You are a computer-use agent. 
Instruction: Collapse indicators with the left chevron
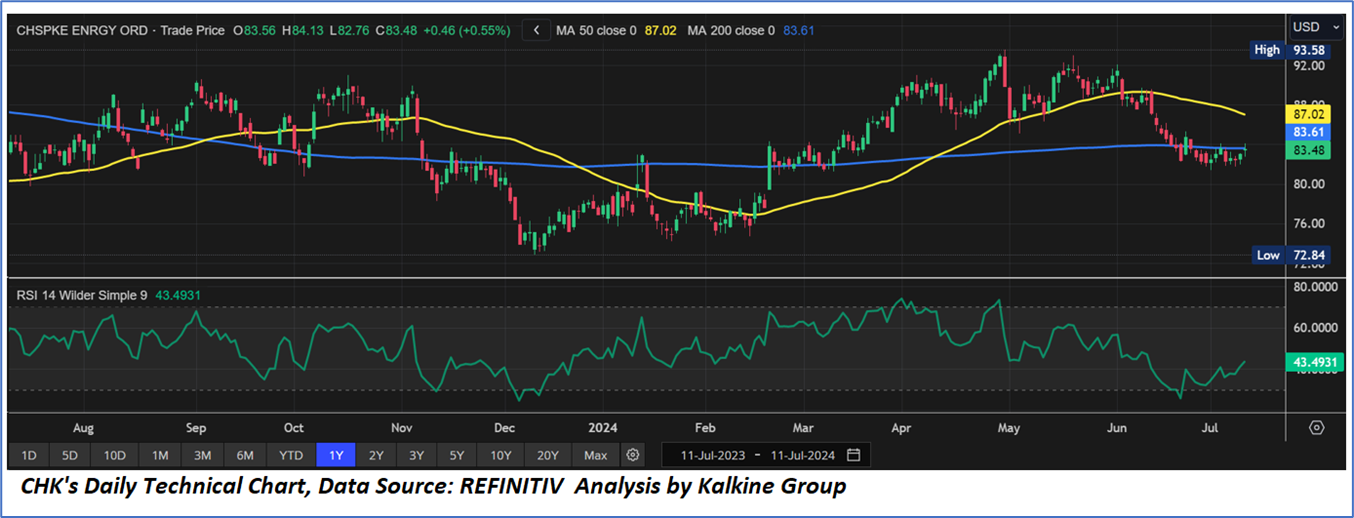click(536, 30)
